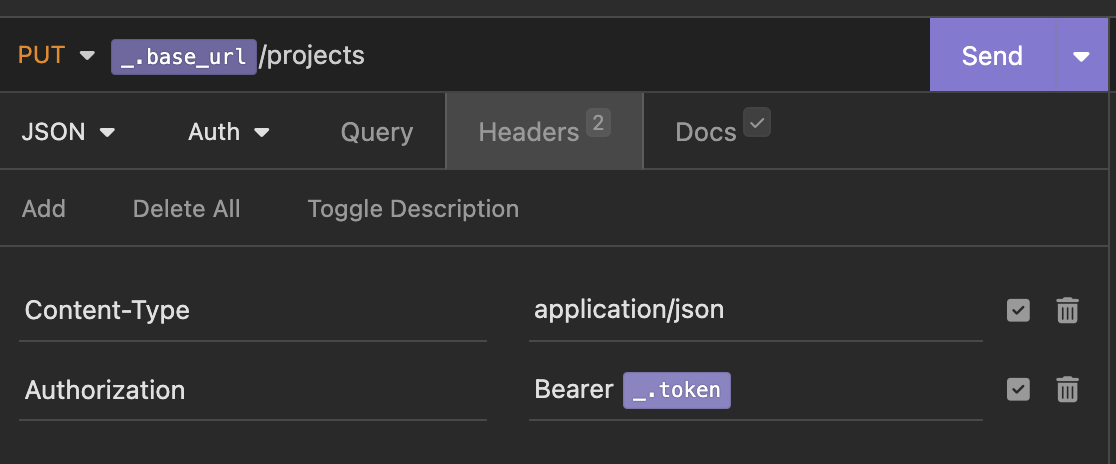Click the Headers count badge
The width and height of the screenshot is (1116, 464).
(598, 124)
